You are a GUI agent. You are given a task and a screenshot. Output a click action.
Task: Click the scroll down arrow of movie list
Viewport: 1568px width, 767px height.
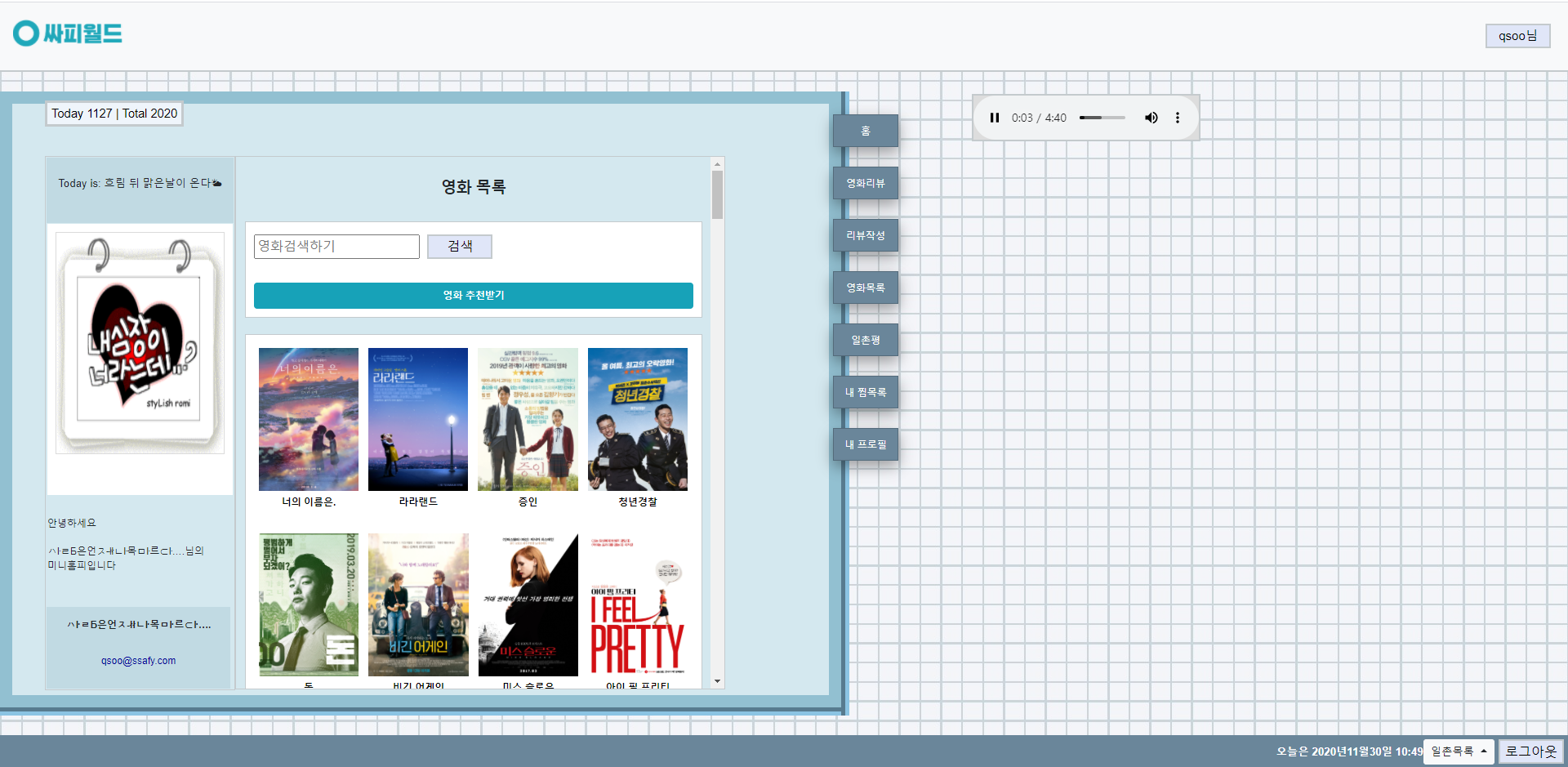pyautogui.click(x=717, y=681)
